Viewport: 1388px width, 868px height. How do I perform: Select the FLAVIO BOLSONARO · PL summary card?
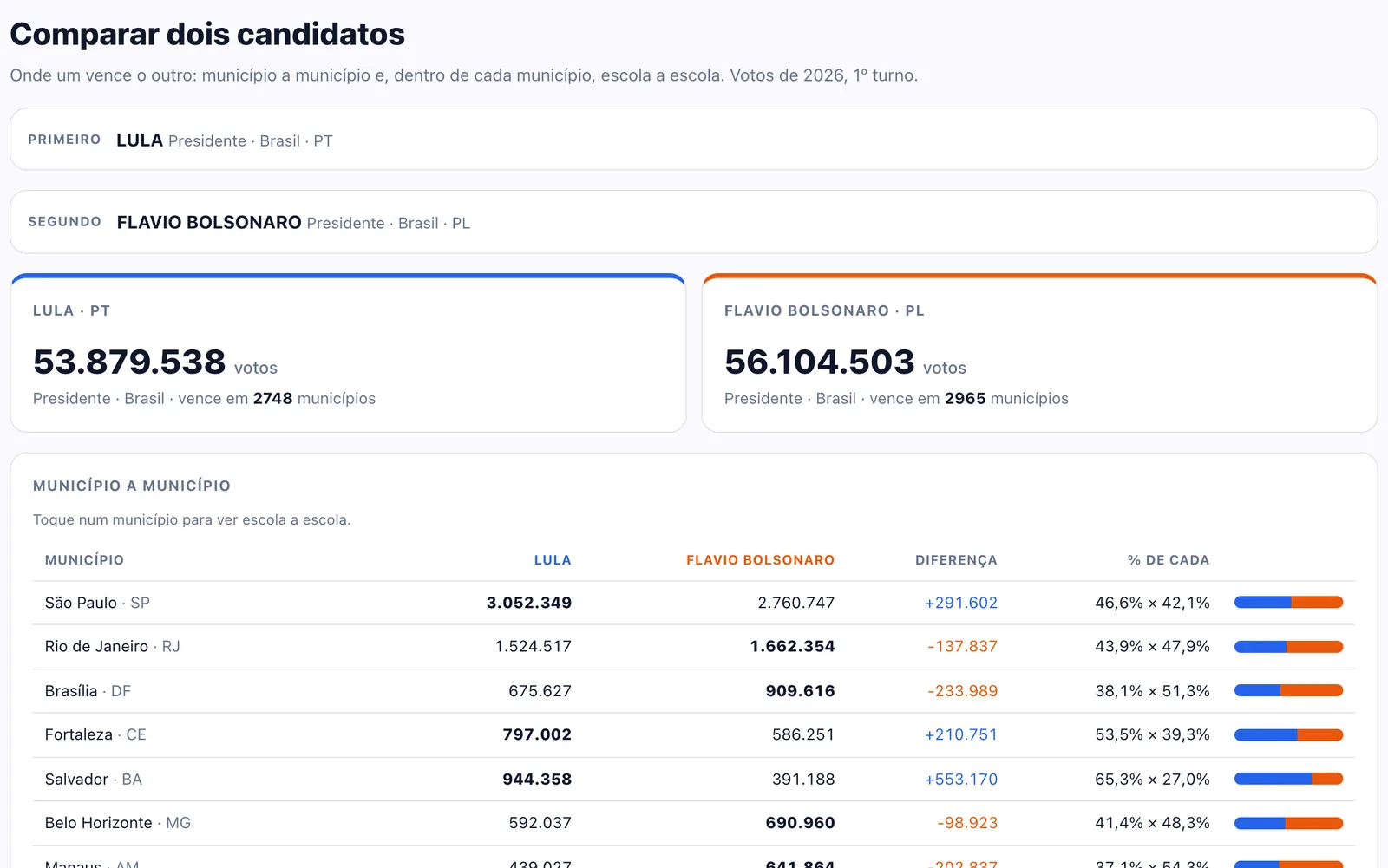click(x=1039, y=353)
